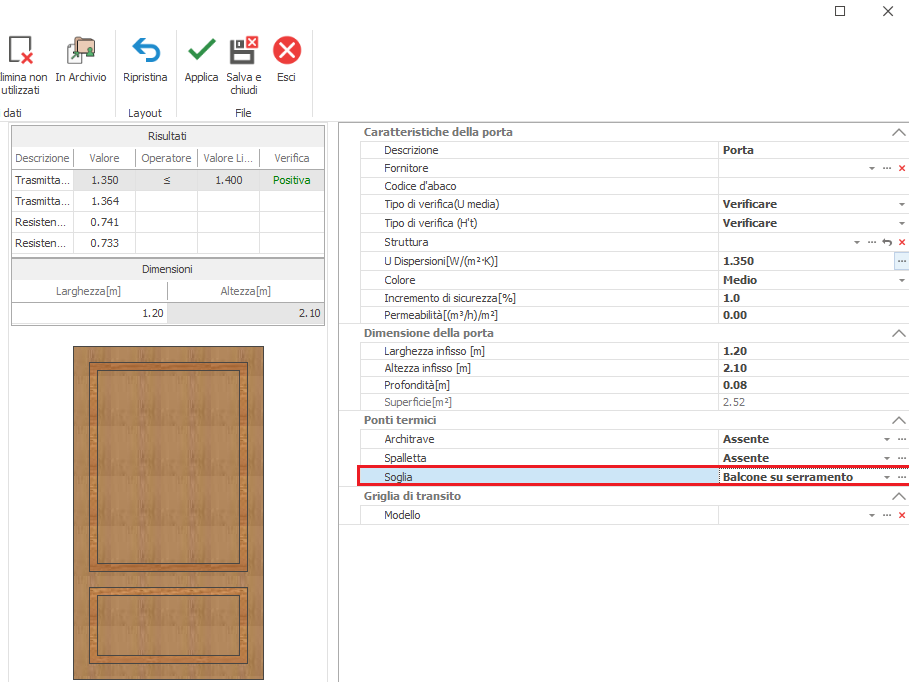
Task: Open Soglia ellipsis button
Action: tap(901, 477)
